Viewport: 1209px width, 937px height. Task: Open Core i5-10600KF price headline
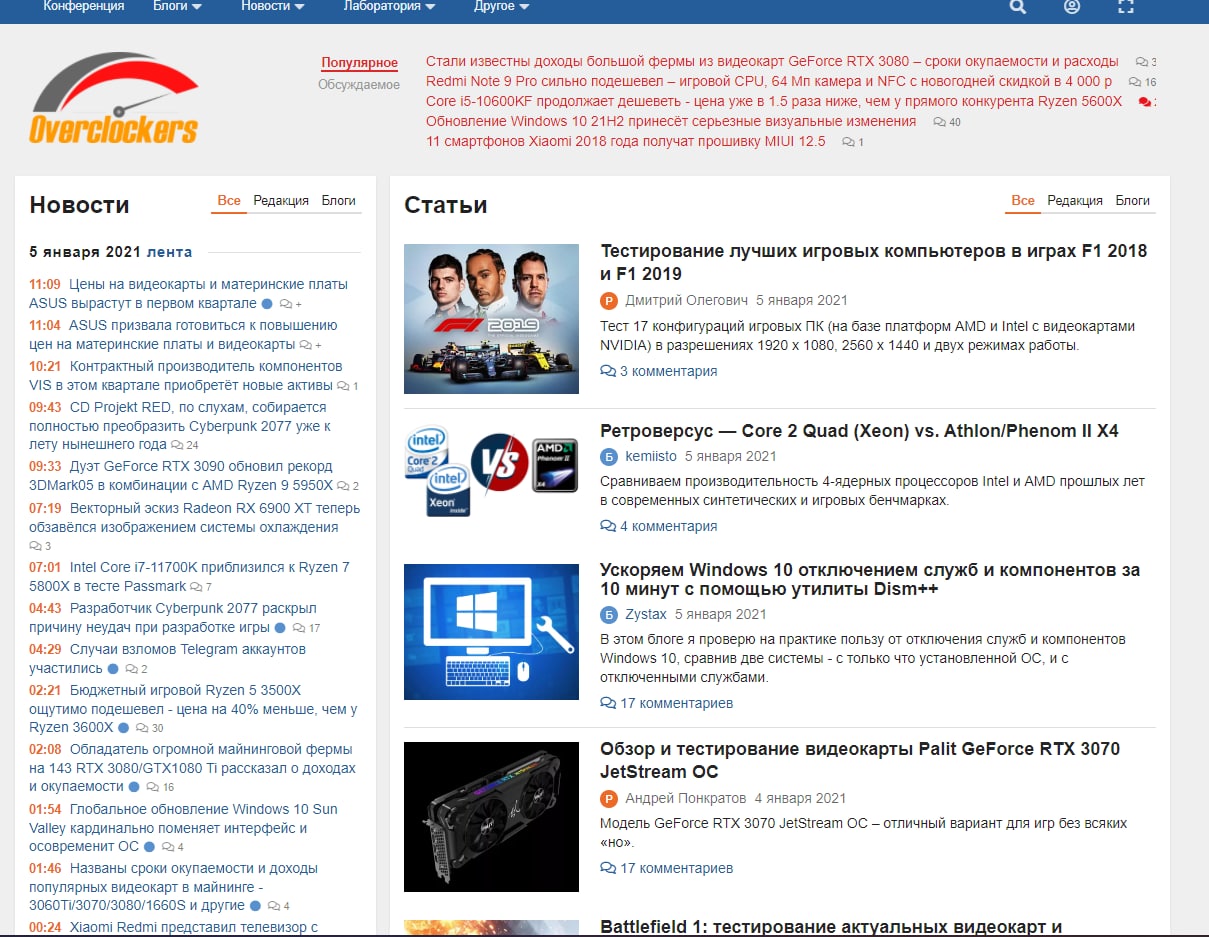coord(774,102)
